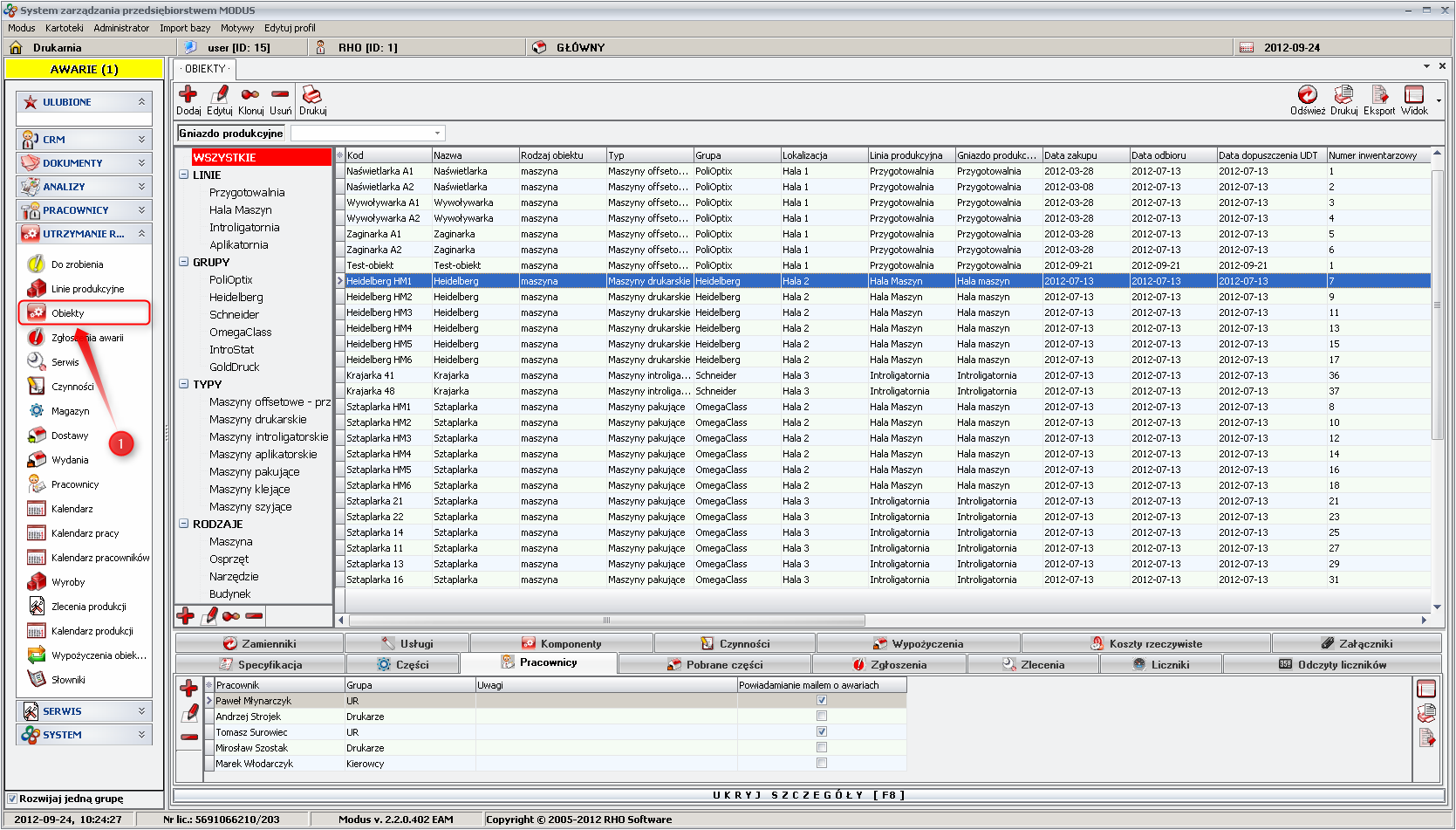
Task: Open the Gniazdo produkcyjne dropdown
Action: click(x=437, y=134)
